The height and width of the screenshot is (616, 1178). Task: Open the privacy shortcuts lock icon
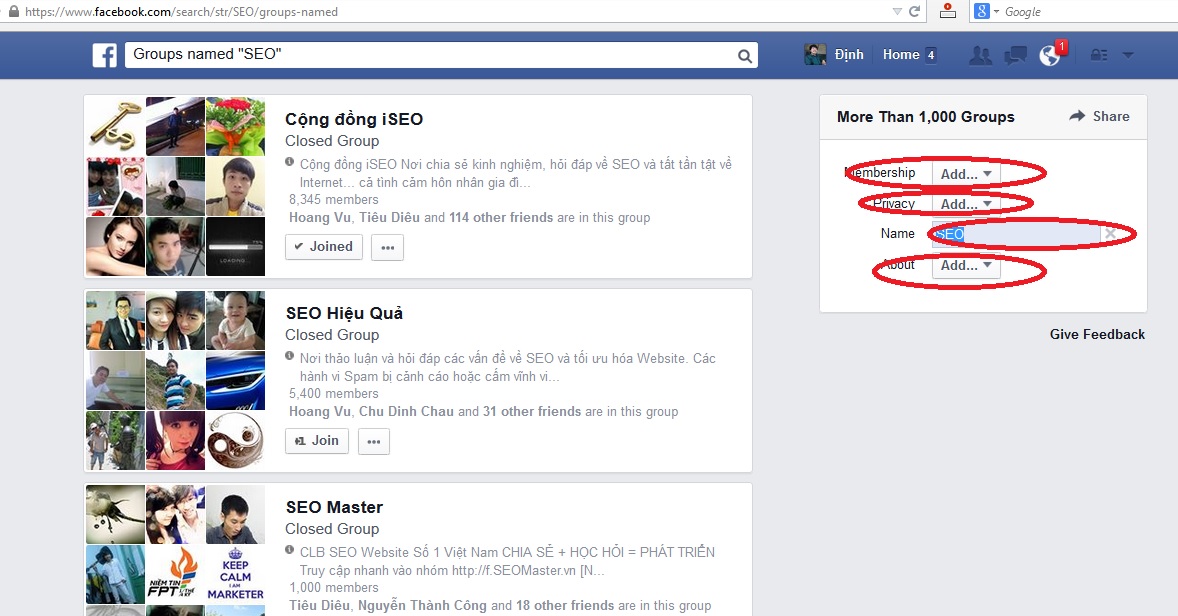(x=1099, y=55)
